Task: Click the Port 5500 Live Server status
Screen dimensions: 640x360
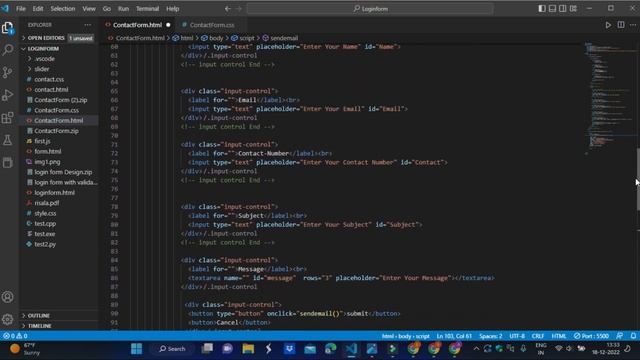Action: (591, 336)
